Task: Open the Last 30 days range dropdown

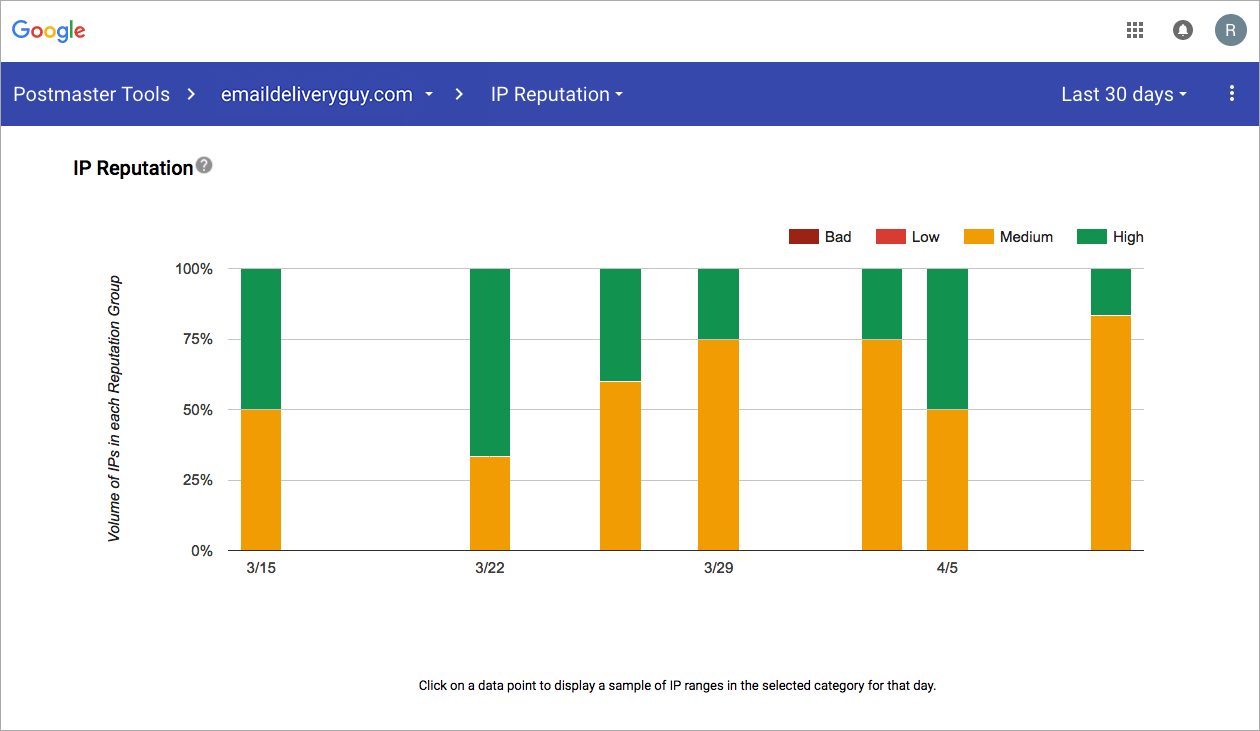Action: pos(1124,94)
